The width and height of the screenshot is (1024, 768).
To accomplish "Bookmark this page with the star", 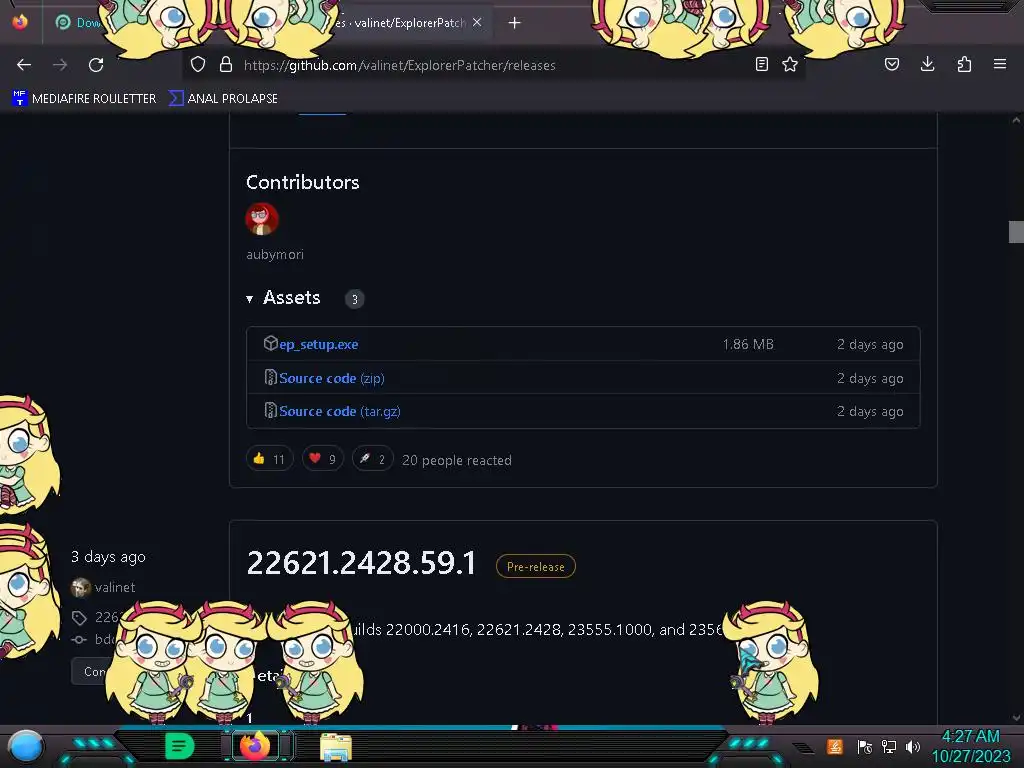I will pos(790,64).
